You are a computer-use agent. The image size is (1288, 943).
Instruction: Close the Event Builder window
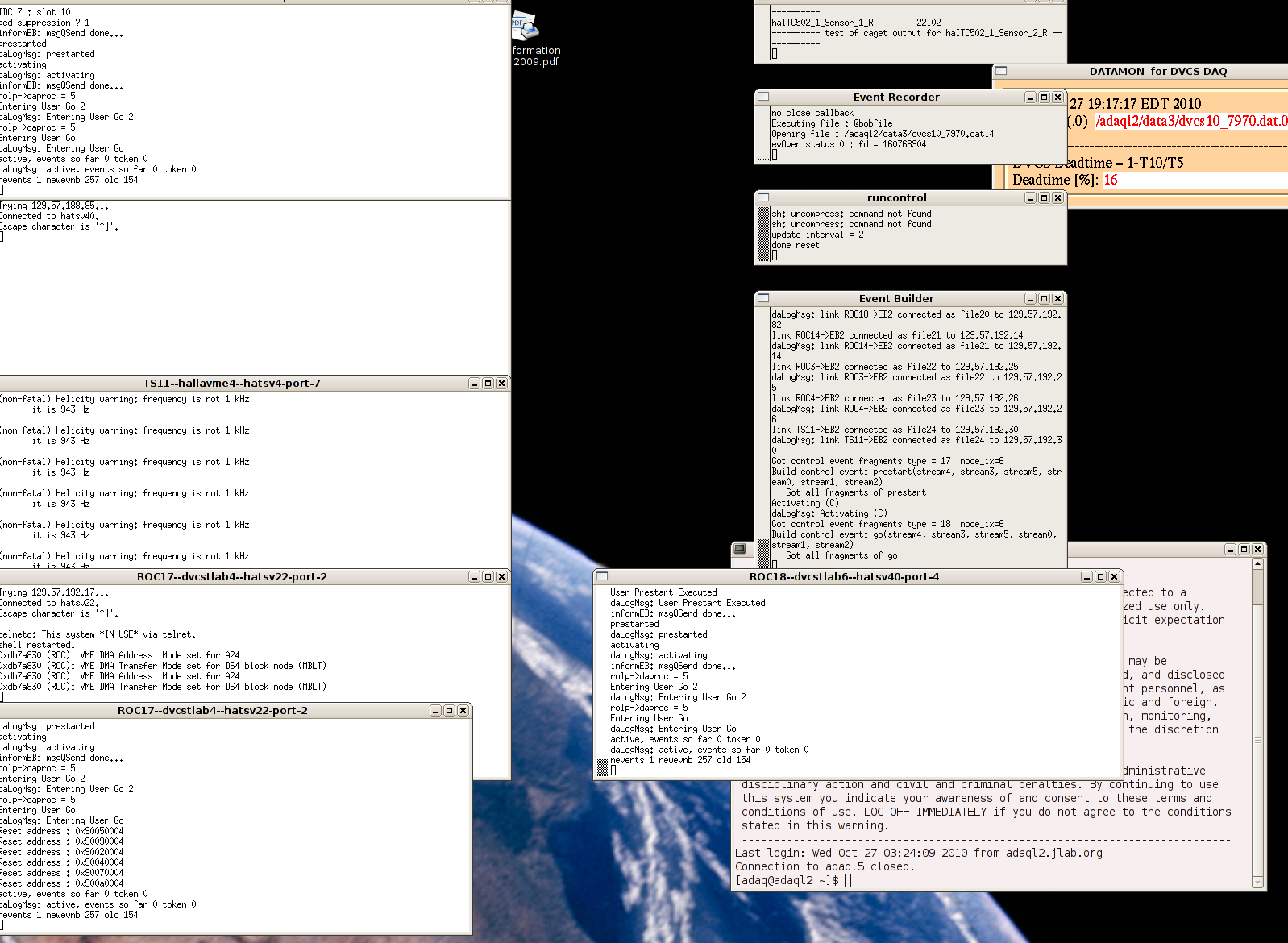coord(1057,298)
